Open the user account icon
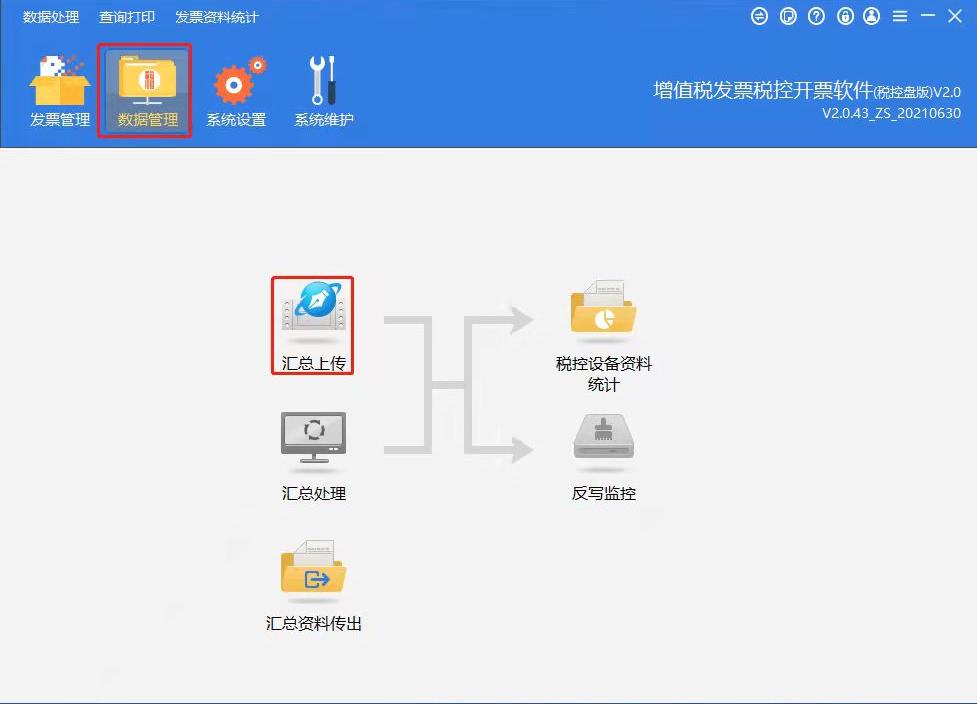 (x=874, y=15)
